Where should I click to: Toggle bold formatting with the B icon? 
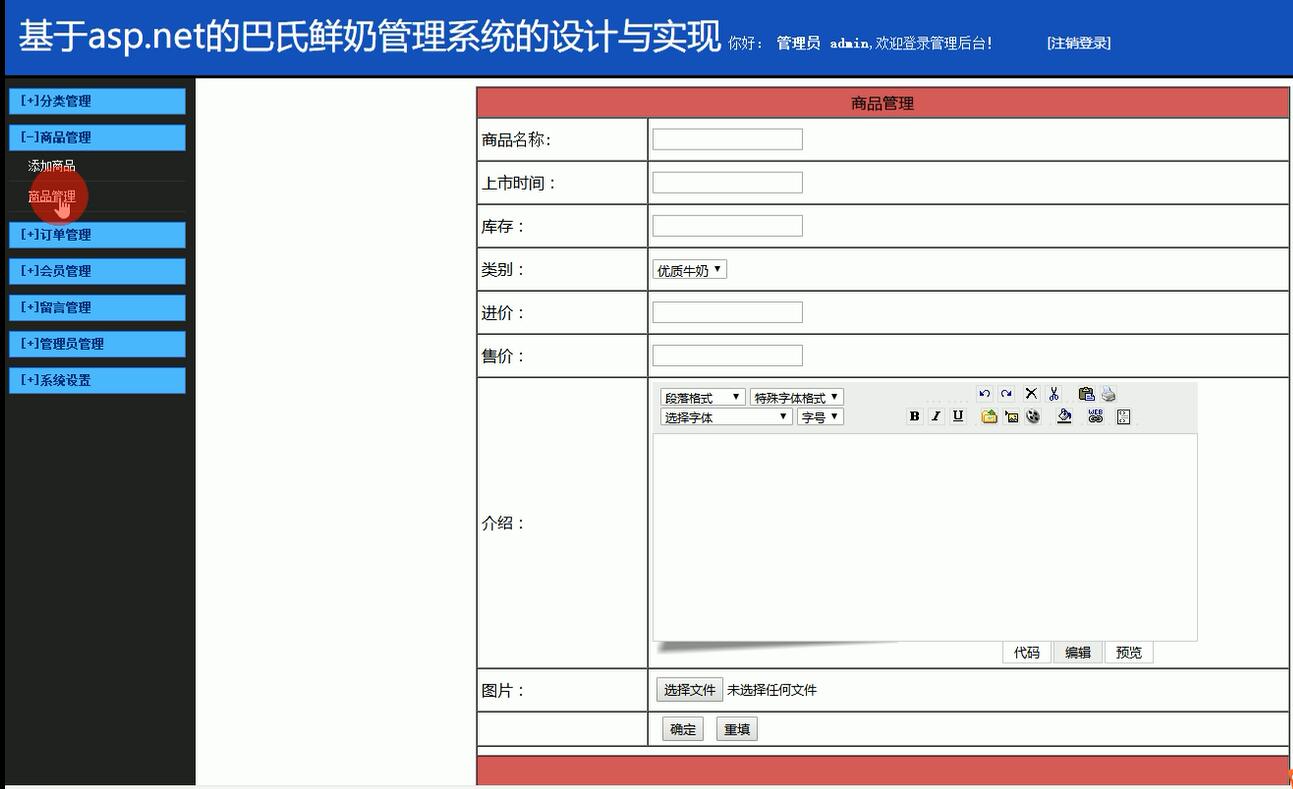click(x=914, y=416)
